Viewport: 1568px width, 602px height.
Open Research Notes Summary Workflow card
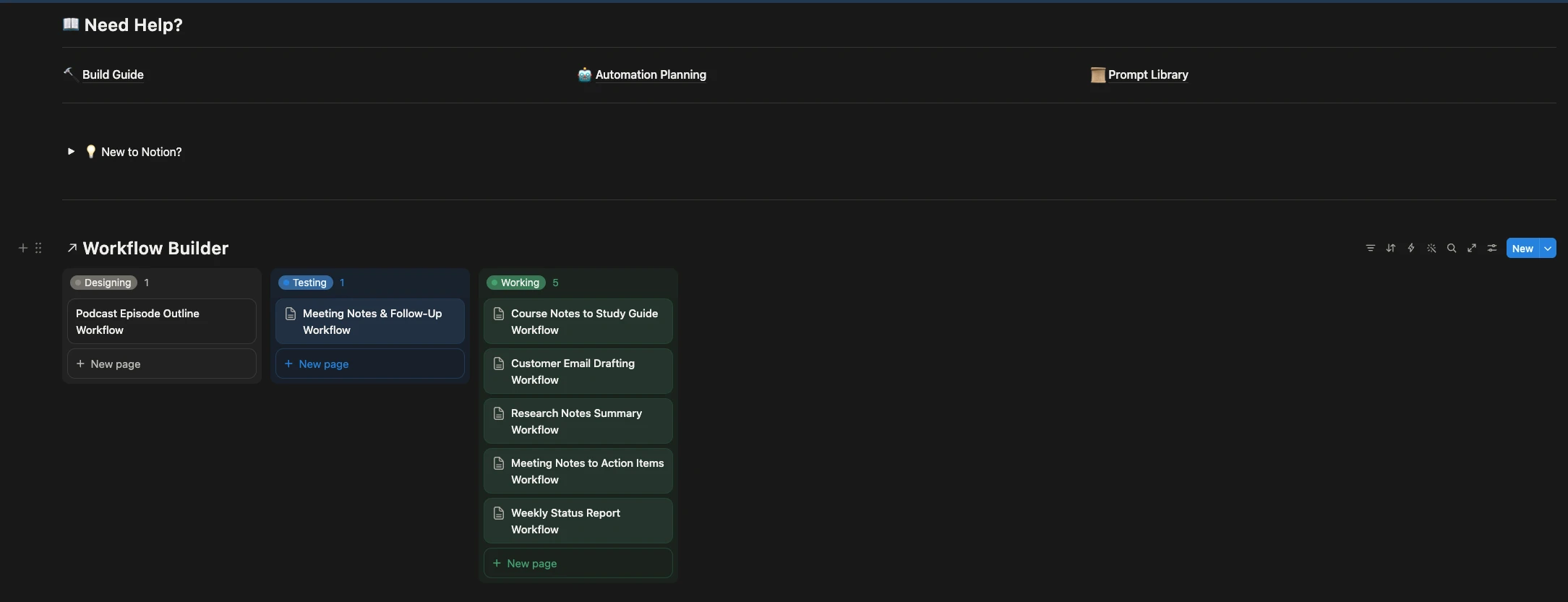(578, 421)
